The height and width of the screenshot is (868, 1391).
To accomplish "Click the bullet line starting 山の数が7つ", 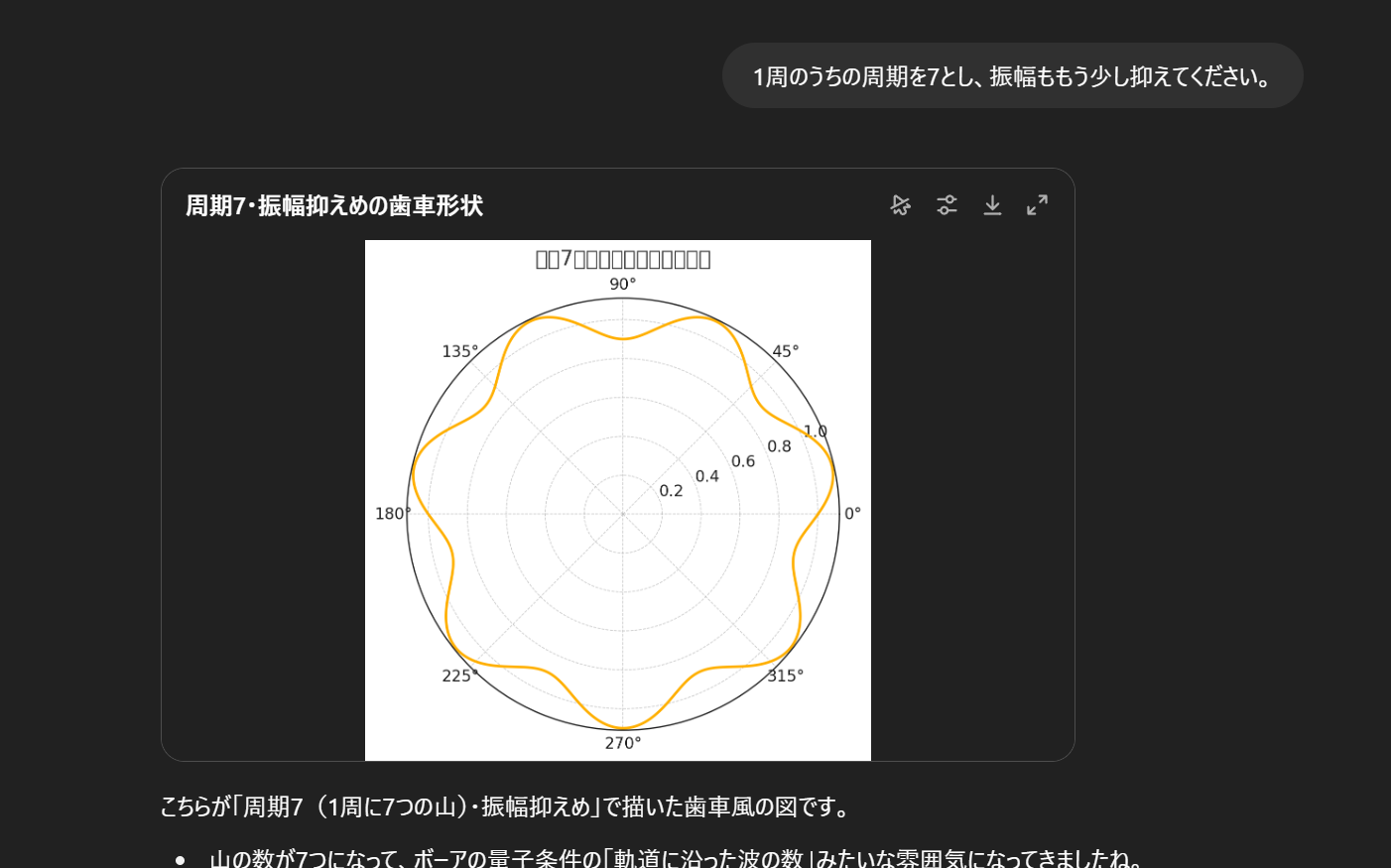I will pyautogui.click(x=679, y=858).
